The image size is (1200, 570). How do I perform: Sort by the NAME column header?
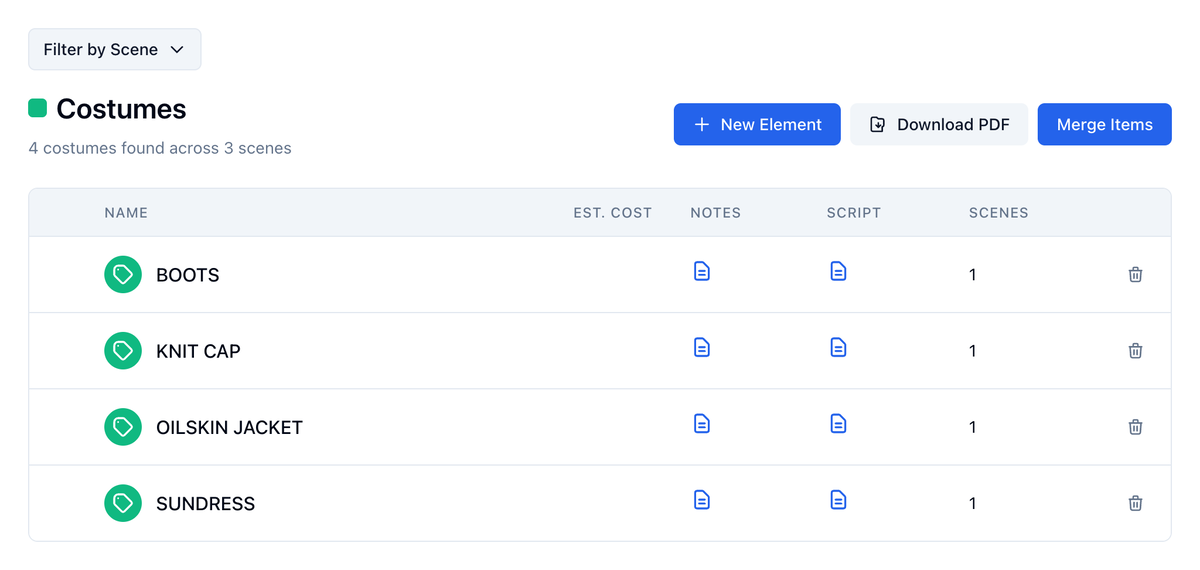click(126, 213)
